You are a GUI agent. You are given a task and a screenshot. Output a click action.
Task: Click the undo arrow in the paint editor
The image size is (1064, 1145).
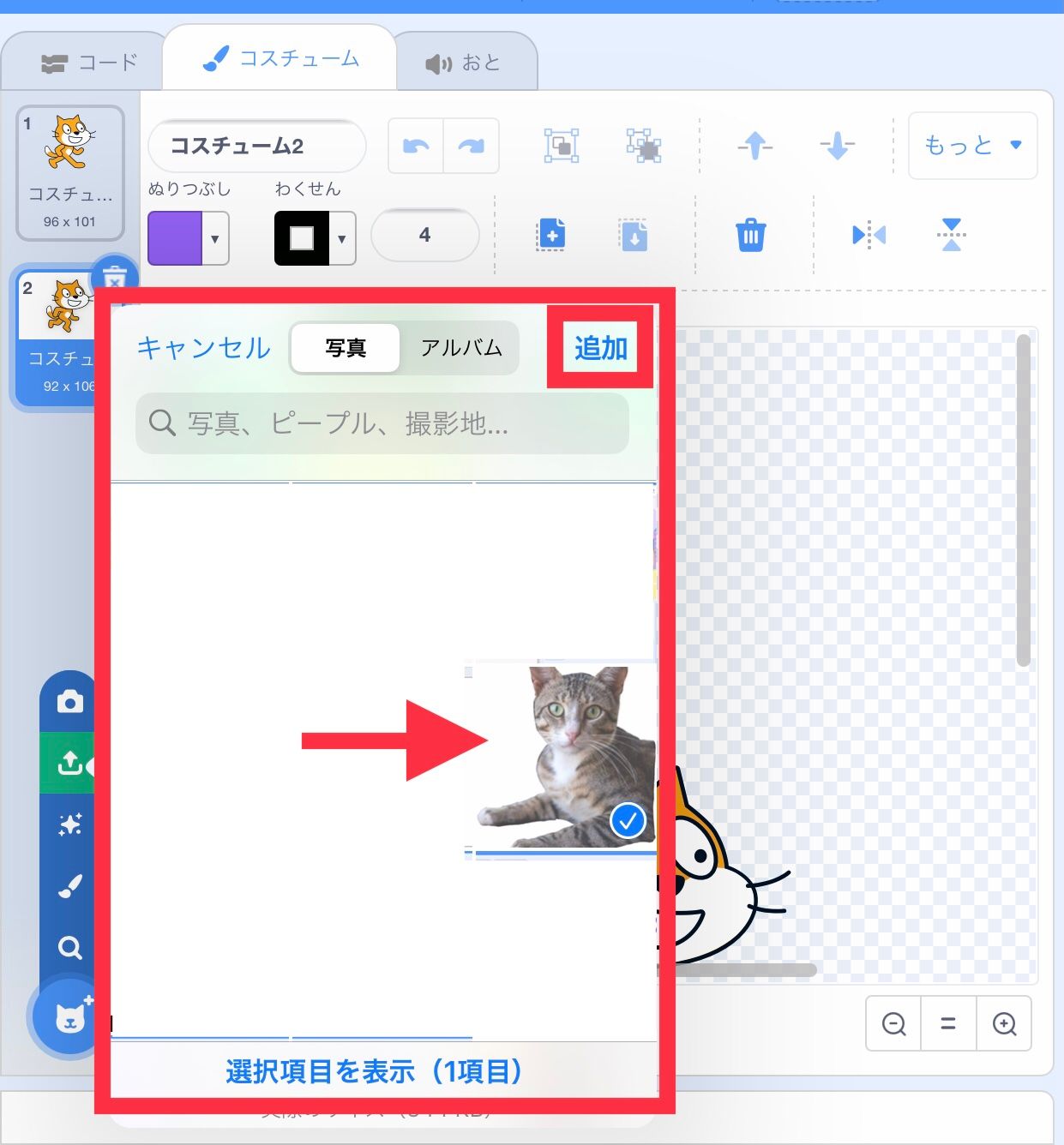415,146
